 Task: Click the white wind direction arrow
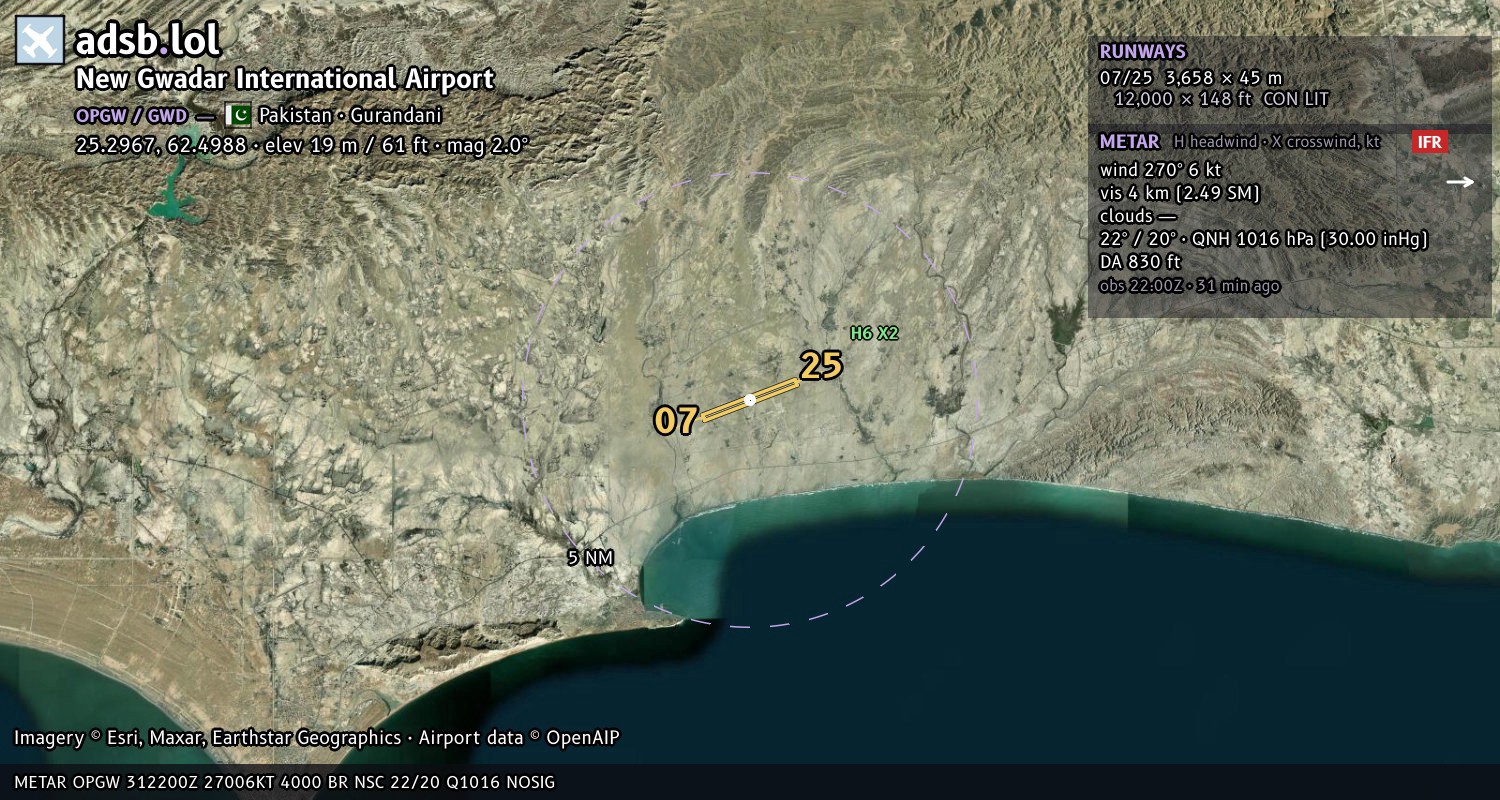coord(1460,182)
